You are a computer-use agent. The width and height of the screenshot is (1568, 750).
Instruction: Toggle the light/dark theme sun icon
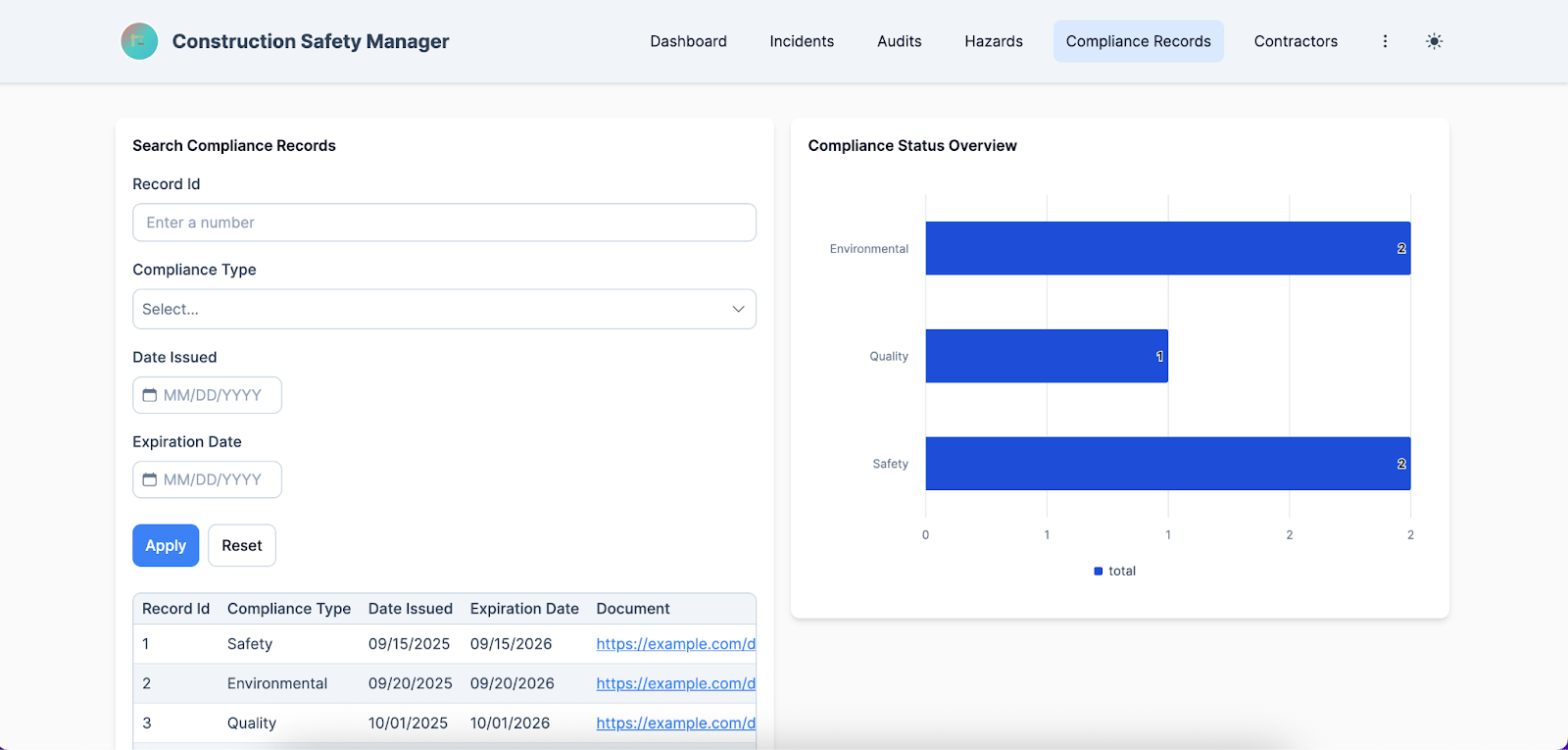[1434, 41]
